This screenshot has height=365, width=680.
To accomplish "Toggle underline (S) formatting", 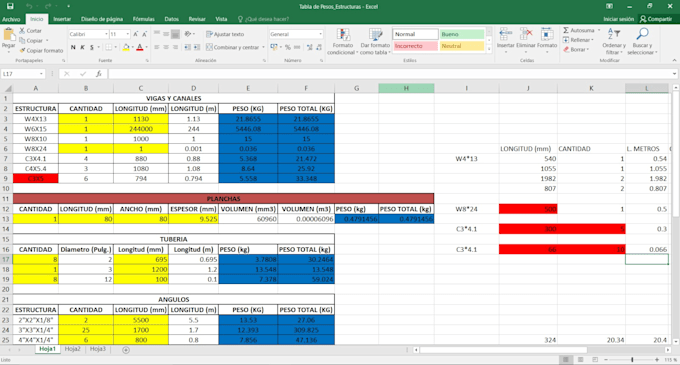I will 92,47.
